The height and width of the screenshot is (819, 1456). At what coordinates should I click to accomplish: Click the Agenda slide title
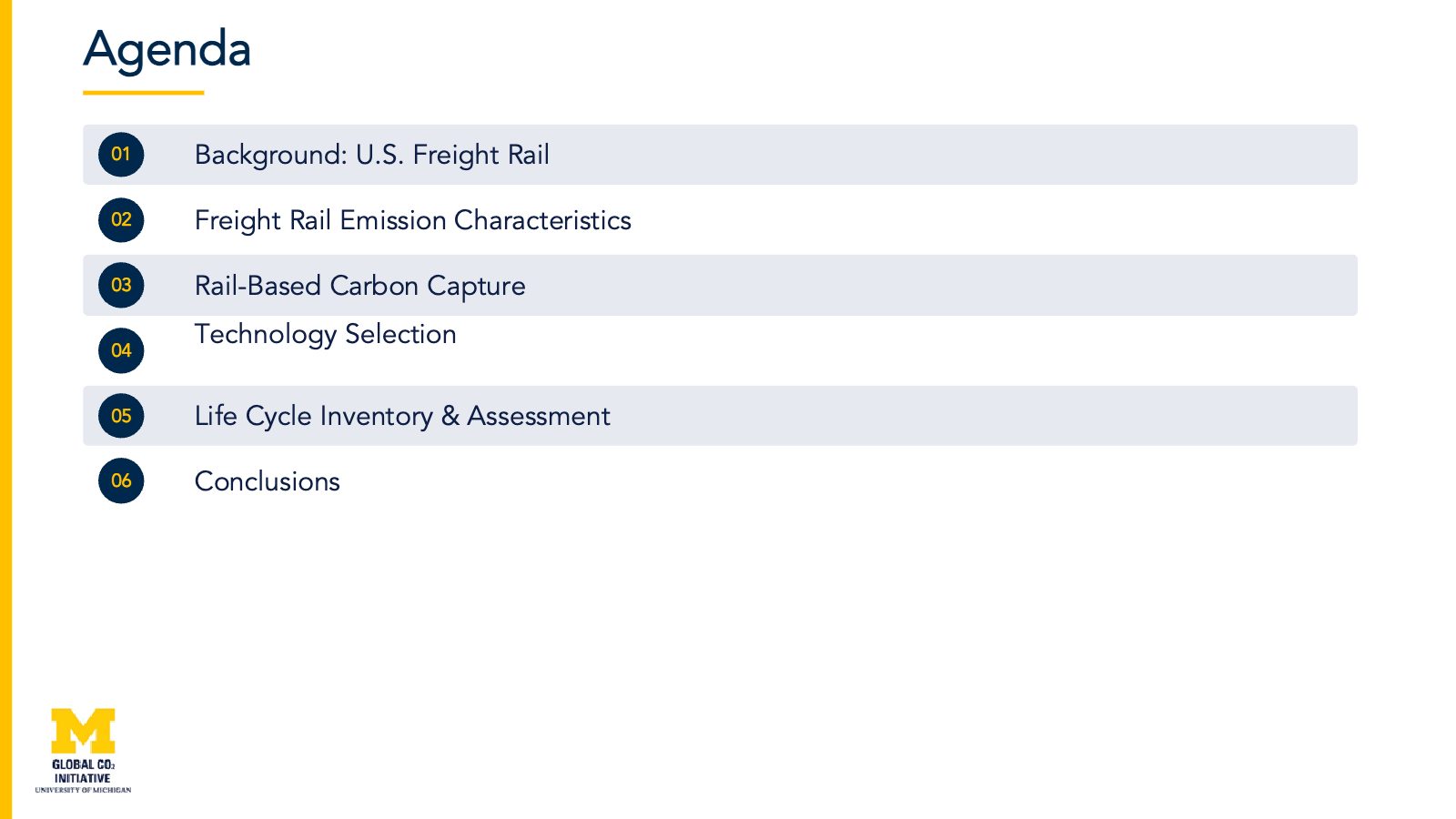[167, 50]
